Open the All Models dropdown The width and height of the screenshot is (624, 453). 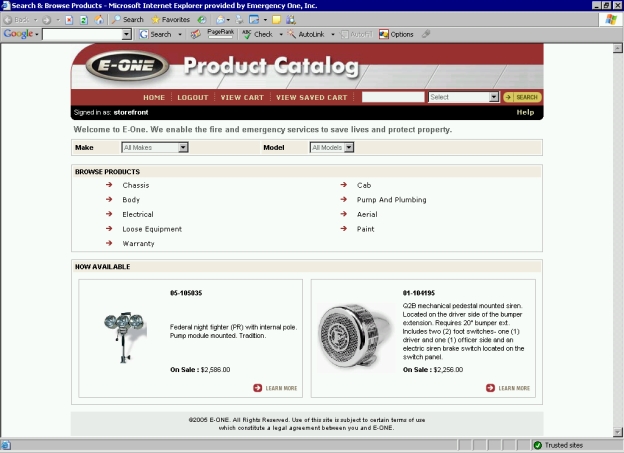332,148
